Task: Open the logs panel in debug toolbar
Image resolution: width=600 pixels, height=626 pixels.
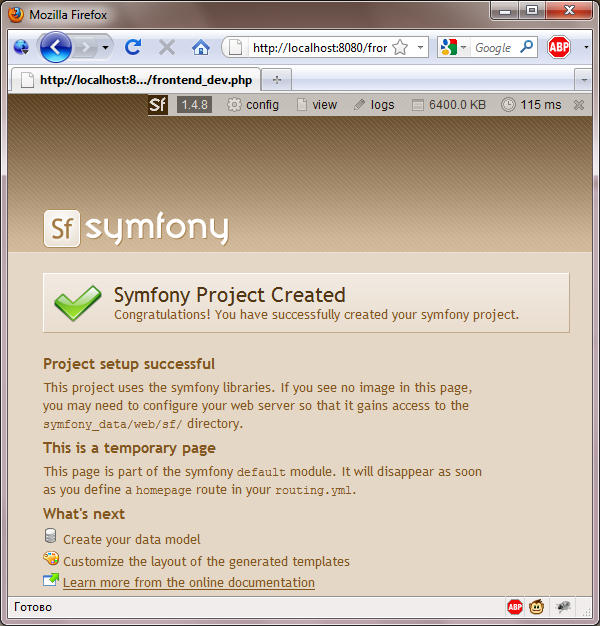Action: pos(374,105)
